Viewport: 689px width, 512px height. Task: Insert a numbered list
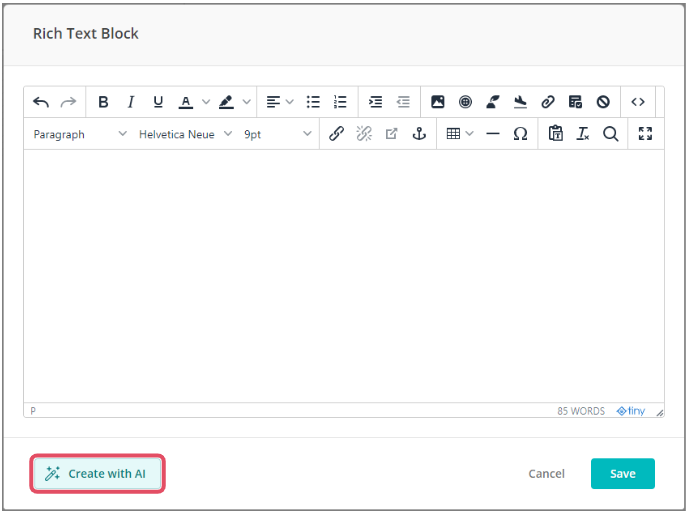[x=340, y=102]
